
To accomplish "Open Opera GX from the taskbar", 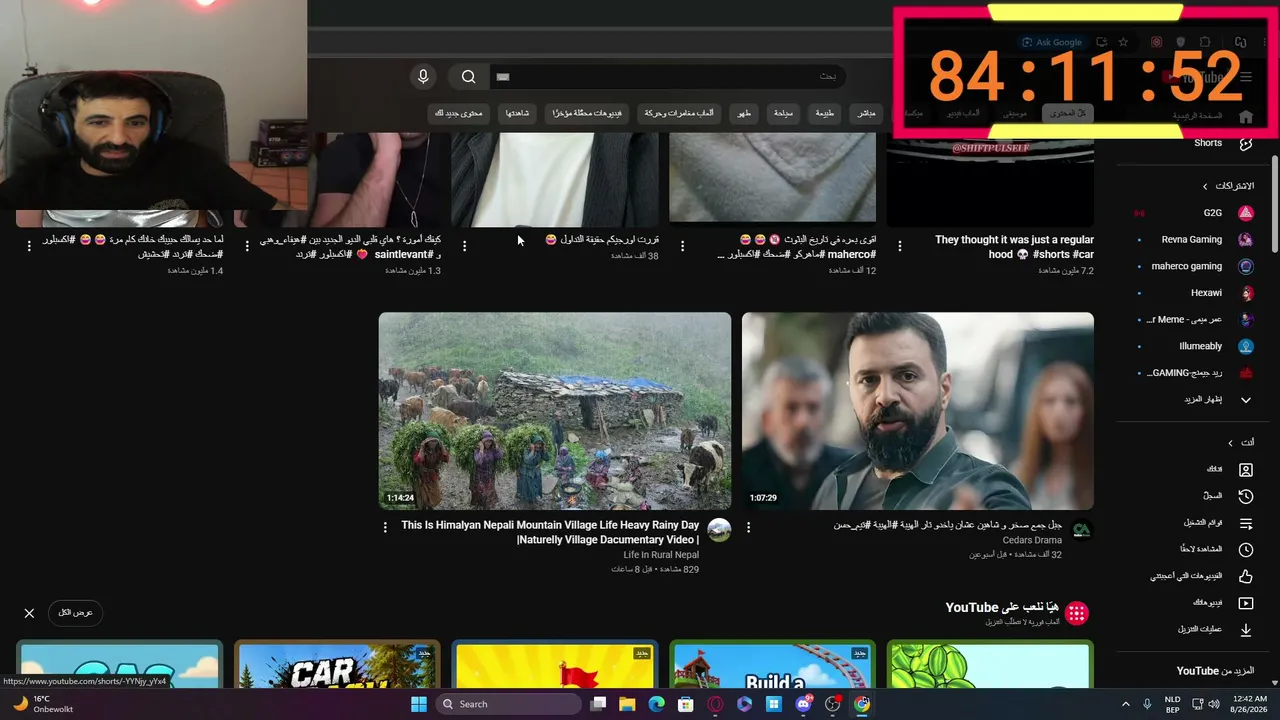I will (715, 704).
